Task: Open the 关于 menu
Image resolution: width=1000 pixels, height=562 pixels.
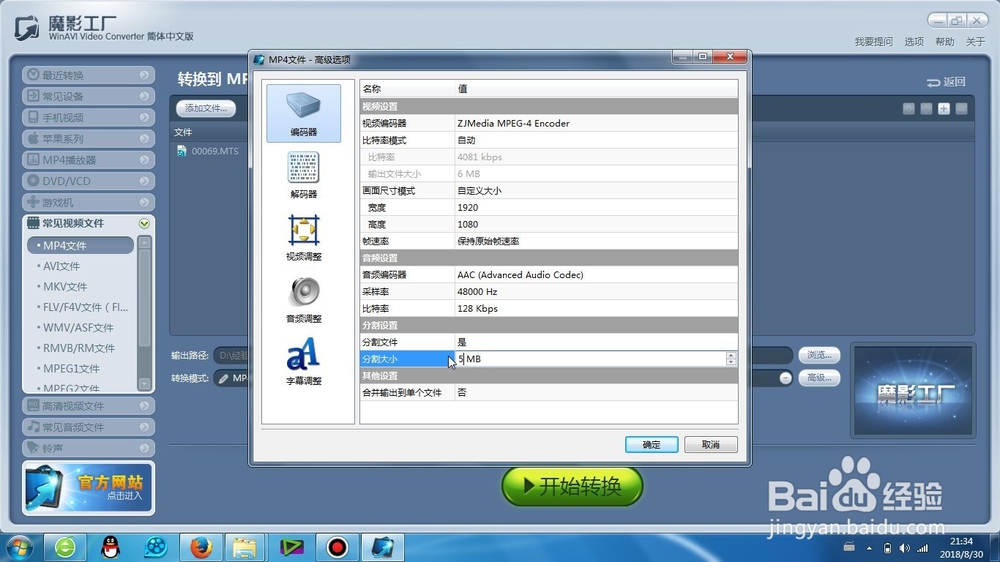Action: pyautogui.click(x=975, y=41)
